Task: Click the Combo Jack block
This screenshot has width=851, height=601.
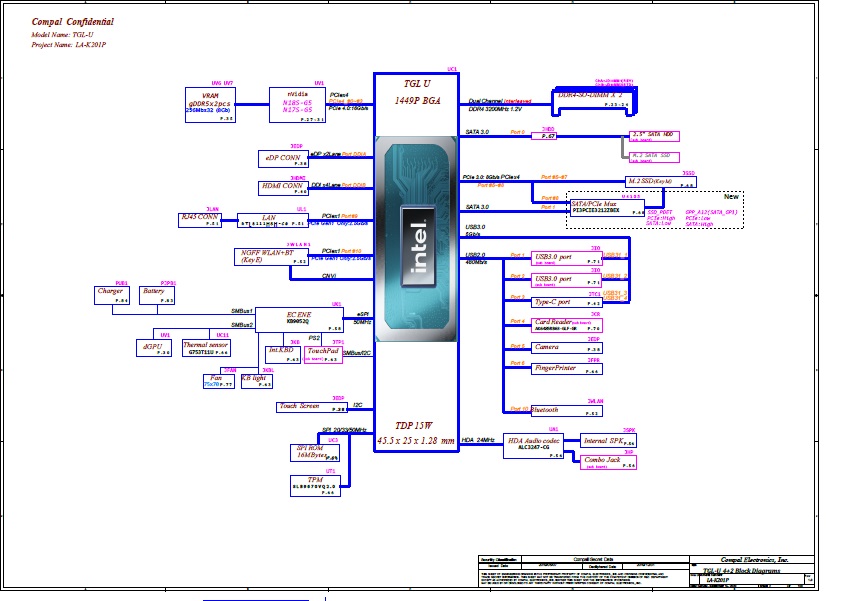Action: point(608,463)
